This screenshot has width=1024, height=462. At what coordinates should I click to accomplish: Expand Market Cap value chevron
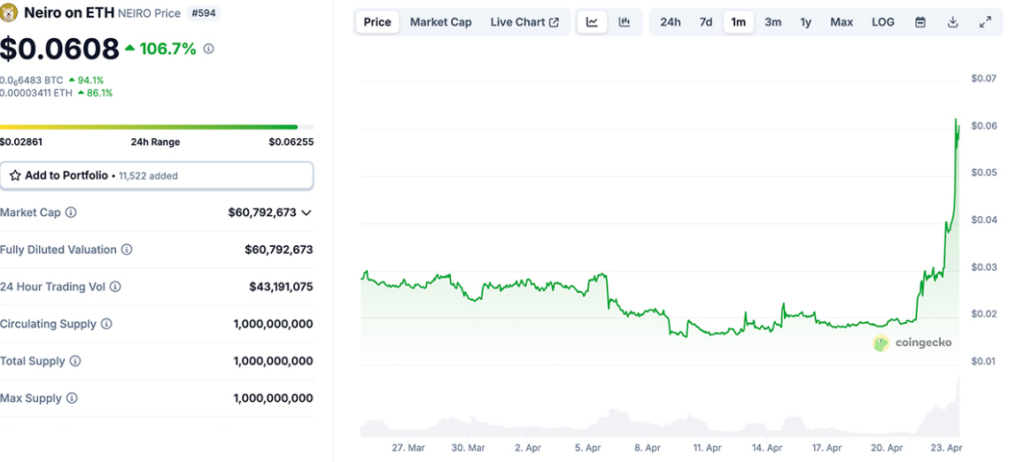coord(306,212)
